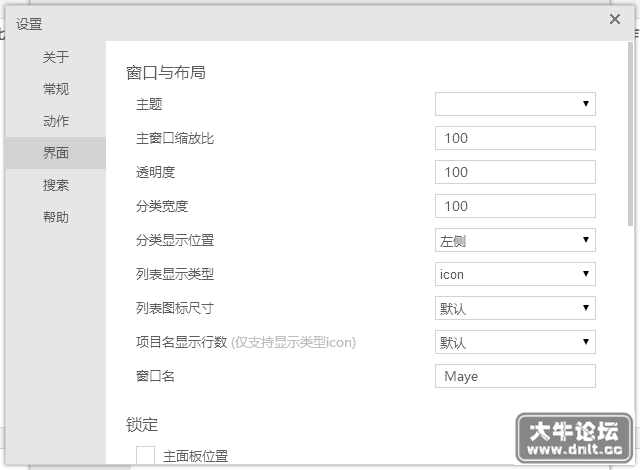This screenshot has height=470, width=640.
Task: Expand the 列表图标尺寸 dropdown
Action: 515,308
